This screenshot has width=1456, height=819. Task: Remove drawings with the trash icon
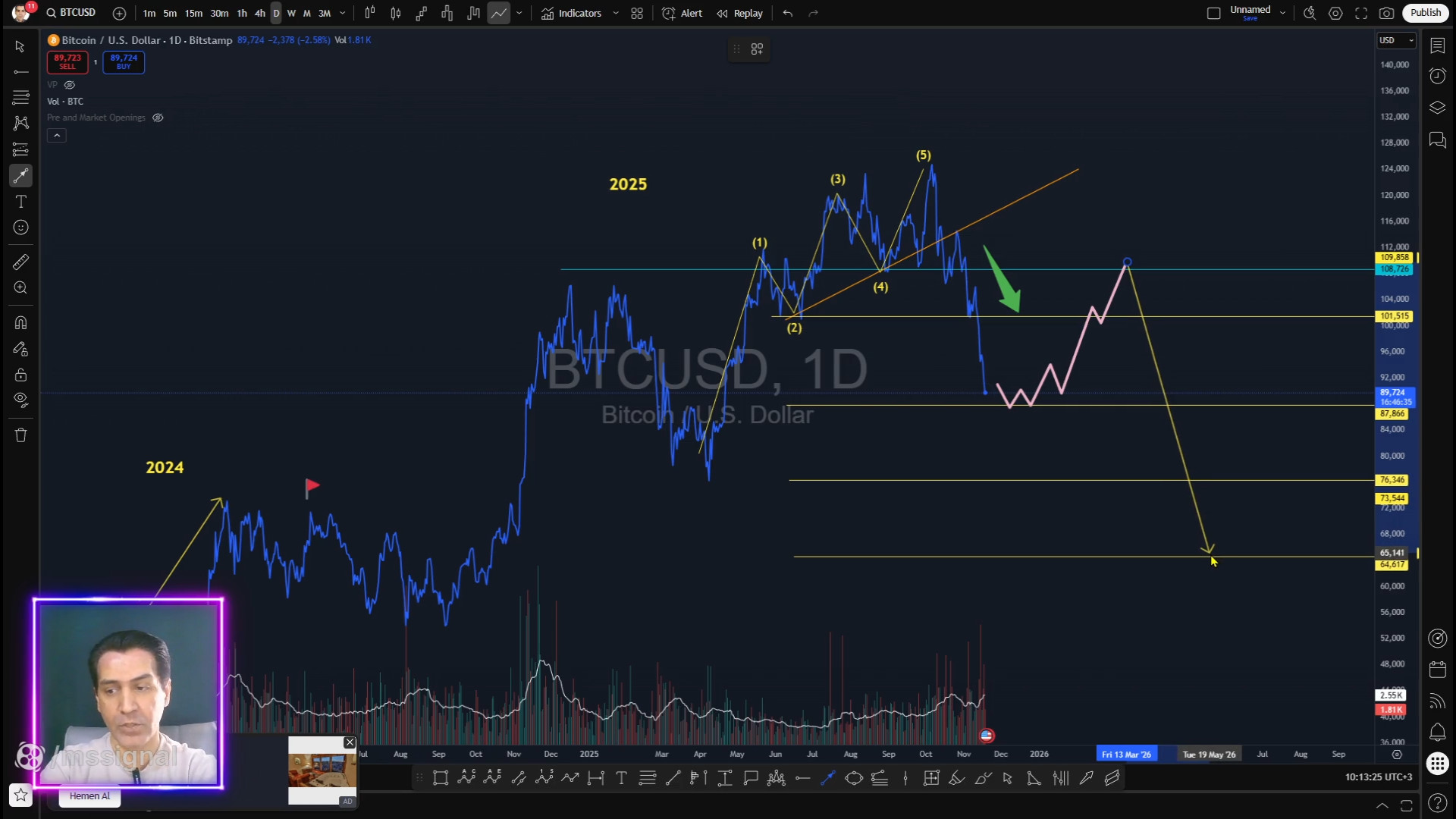20,435
